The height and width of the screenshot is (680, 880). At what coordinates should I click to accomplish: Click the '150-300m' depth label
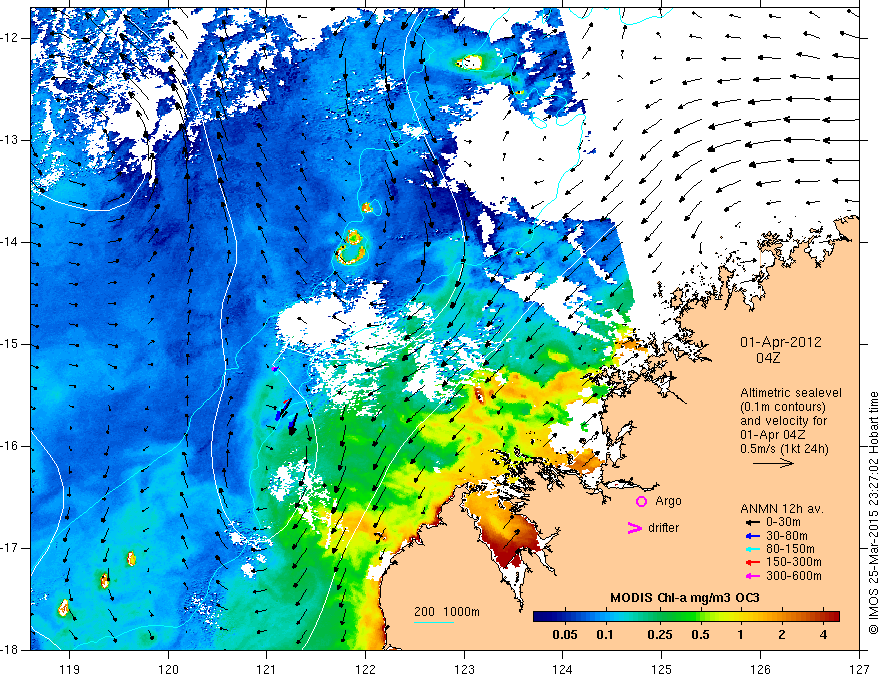[794, 563]
